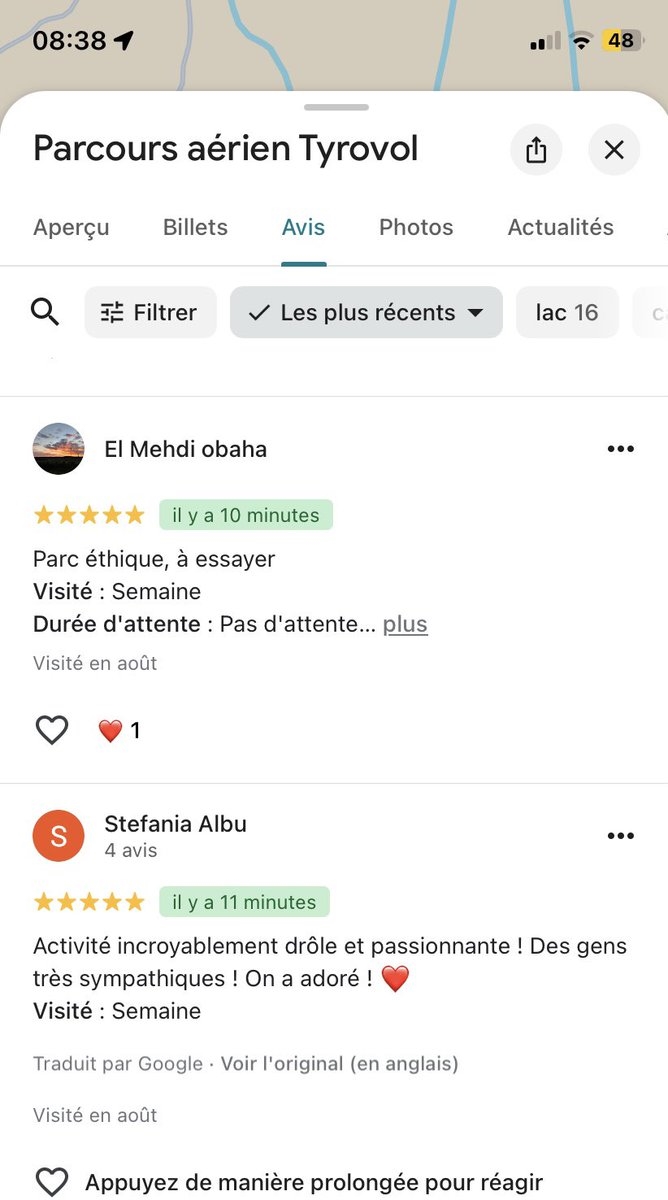
Task: Switch to the Aperçu tab
Action: pos(71,227)
